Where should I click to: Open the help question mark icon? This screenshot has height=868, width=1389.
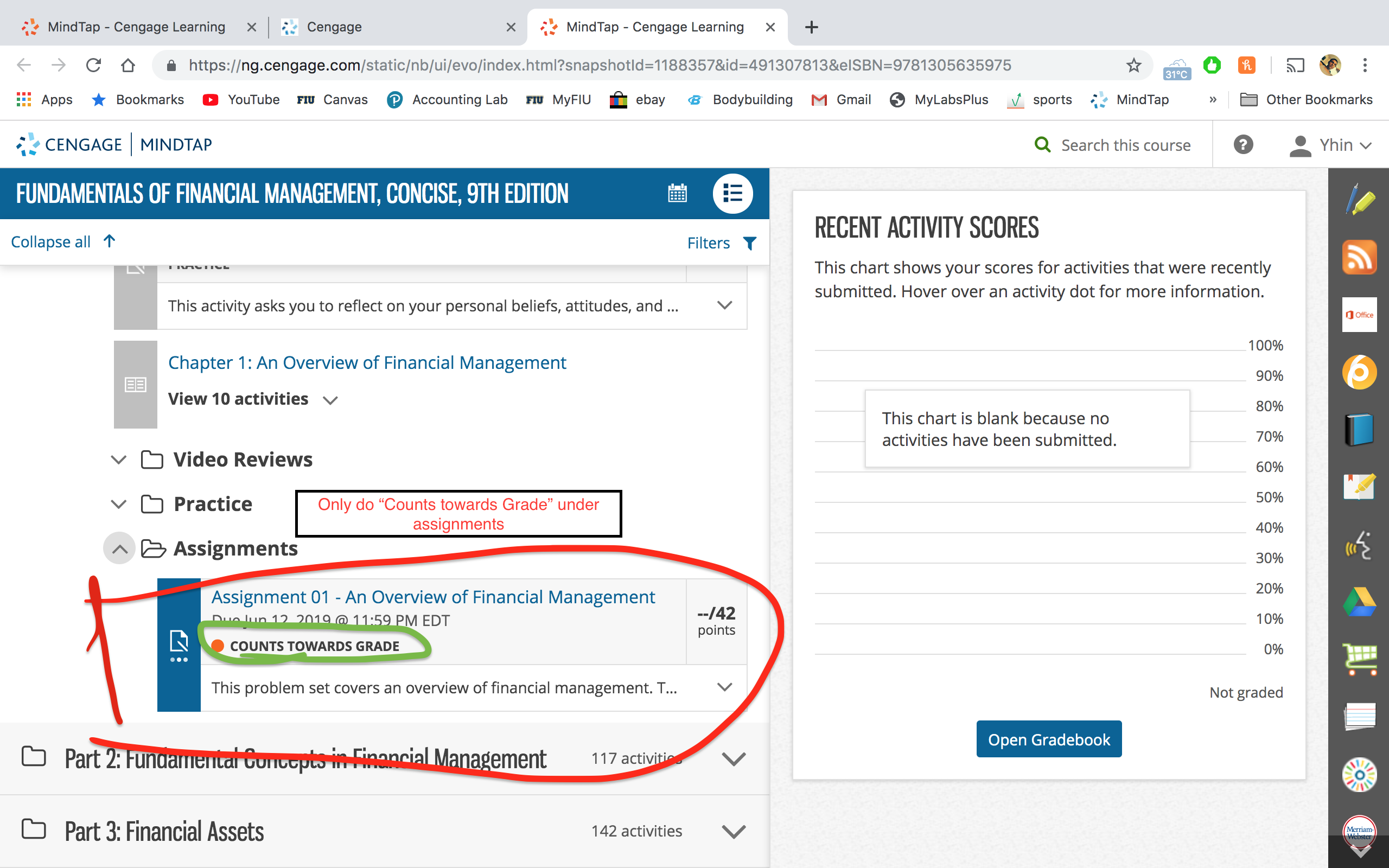(x=1243, y=145)
